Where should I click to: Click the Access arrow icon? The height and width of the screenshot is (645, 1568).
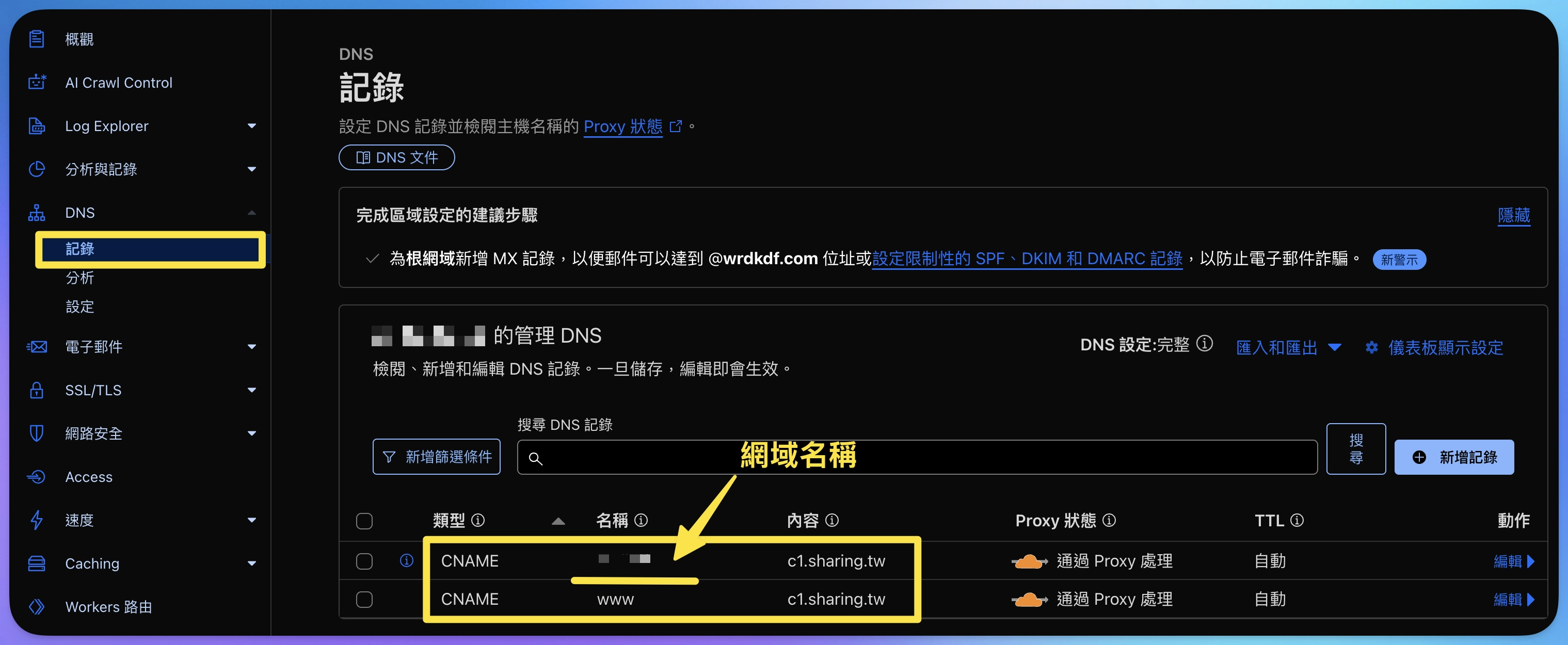[37, 476]
